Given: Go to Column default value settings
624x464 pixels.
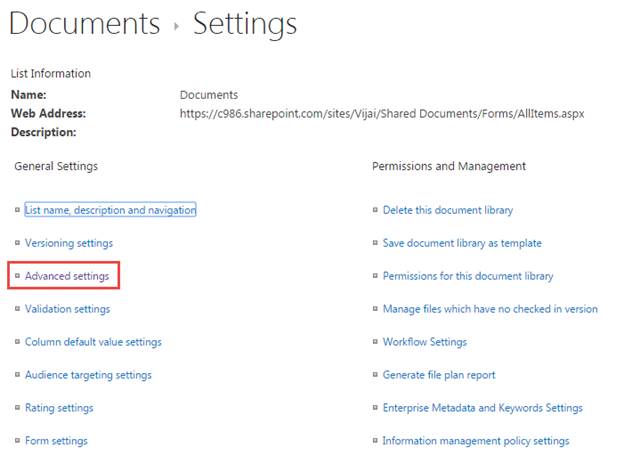Looking at the screenshot, I should coord(93,342).
